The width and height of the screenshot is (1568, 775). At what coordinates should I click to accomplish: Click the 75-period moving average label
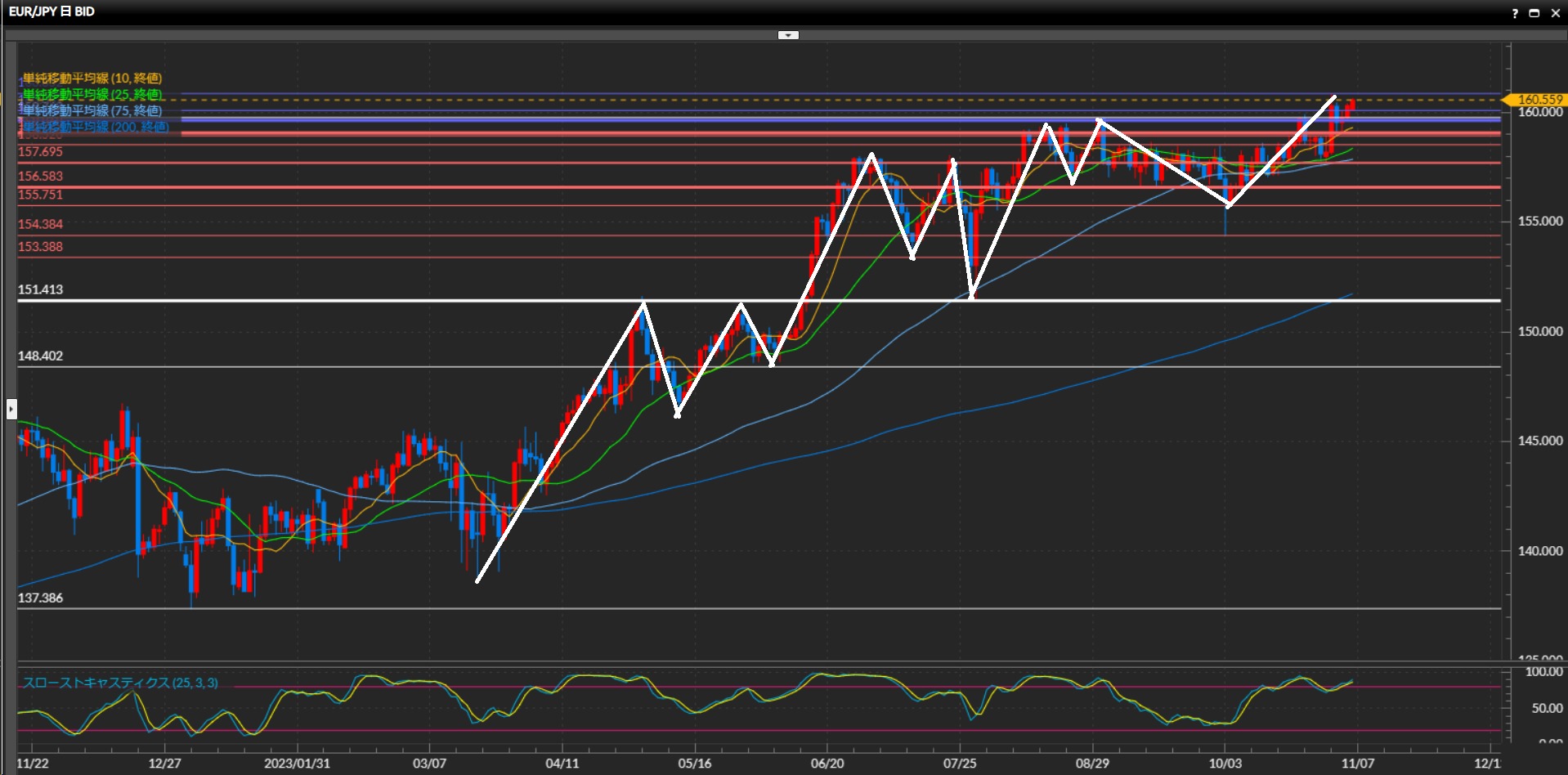click(92, 110)
